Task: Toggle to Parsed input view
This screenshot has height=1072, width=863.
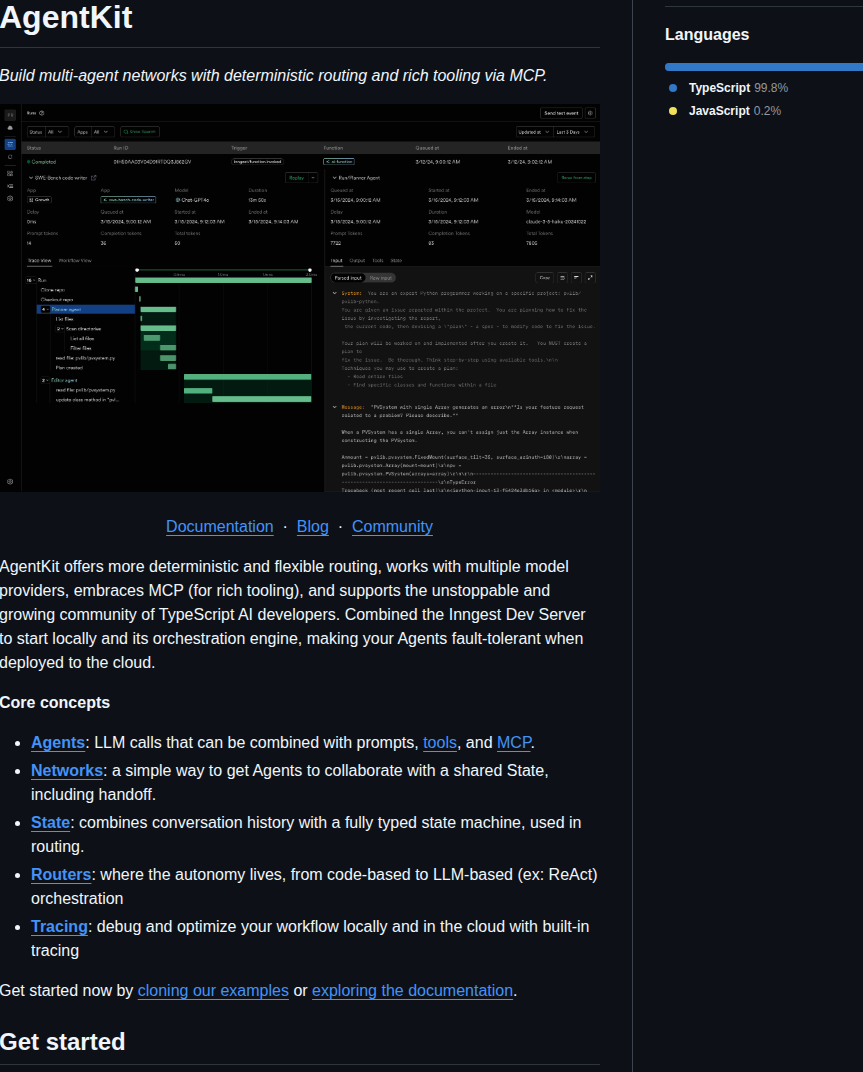Action: (x=348, y=278)
